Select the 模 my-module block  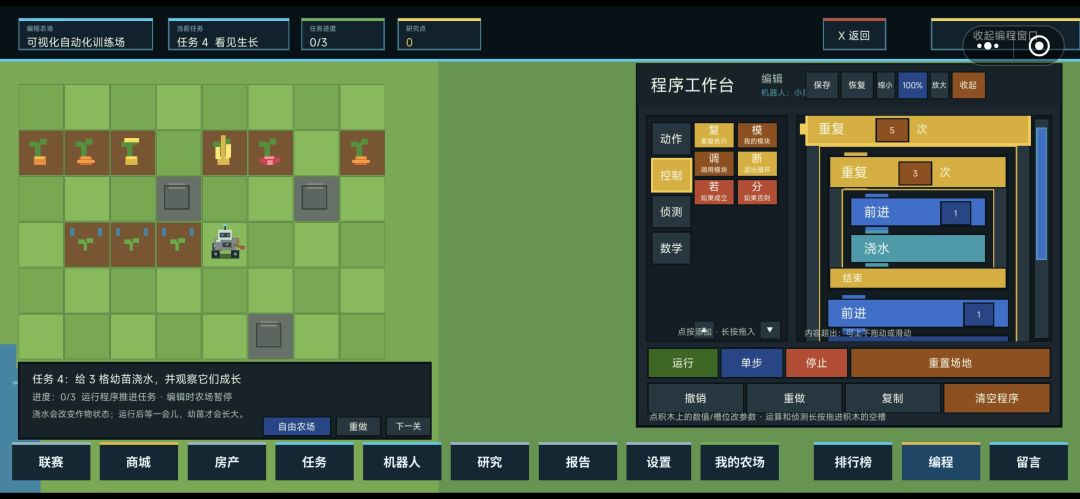coord(757,134)
